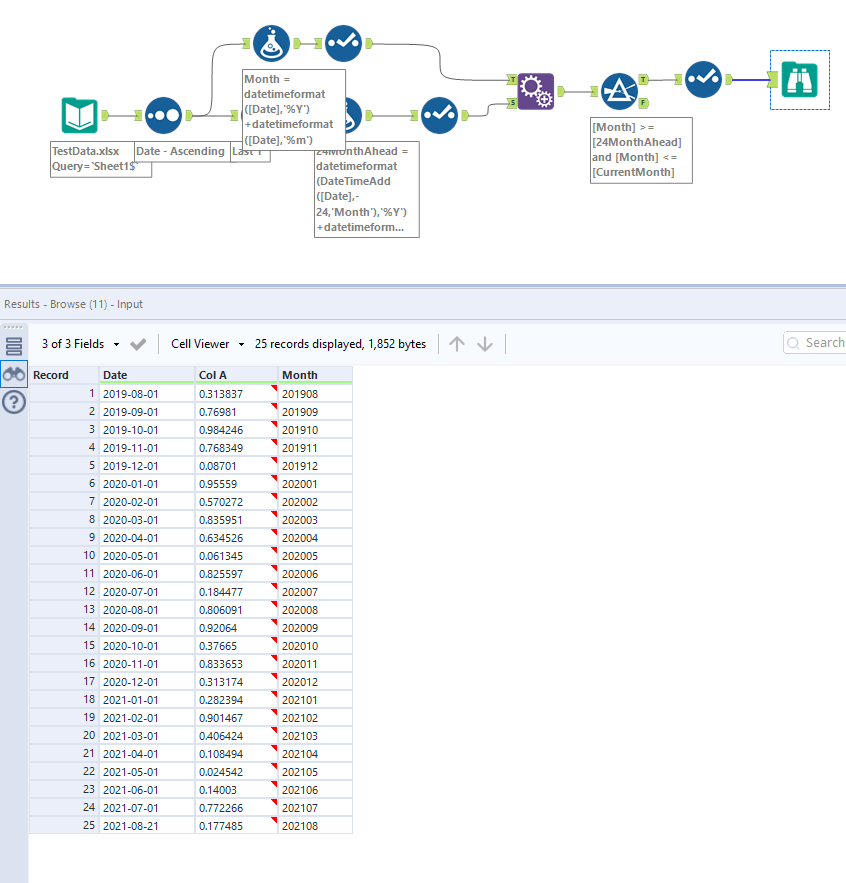
Task: Click the Month formula annotation box
Action: pyautogui.click(x=293, y=109)
